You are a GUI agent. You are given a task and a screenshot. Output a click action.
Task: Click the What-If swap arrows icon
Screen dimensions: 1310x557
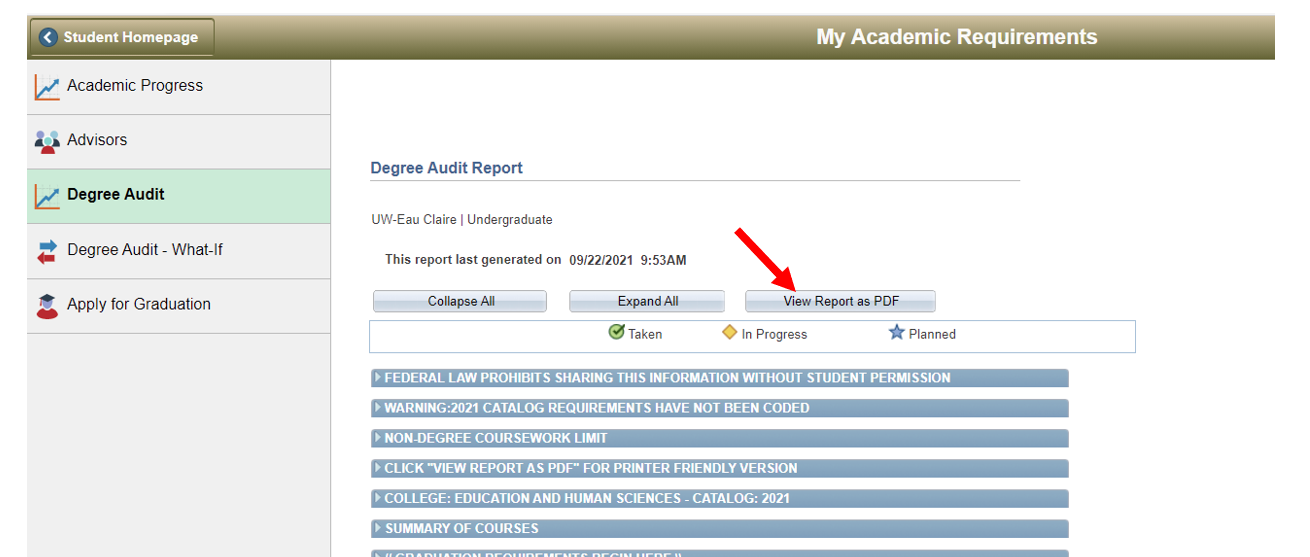click(47, 251)
